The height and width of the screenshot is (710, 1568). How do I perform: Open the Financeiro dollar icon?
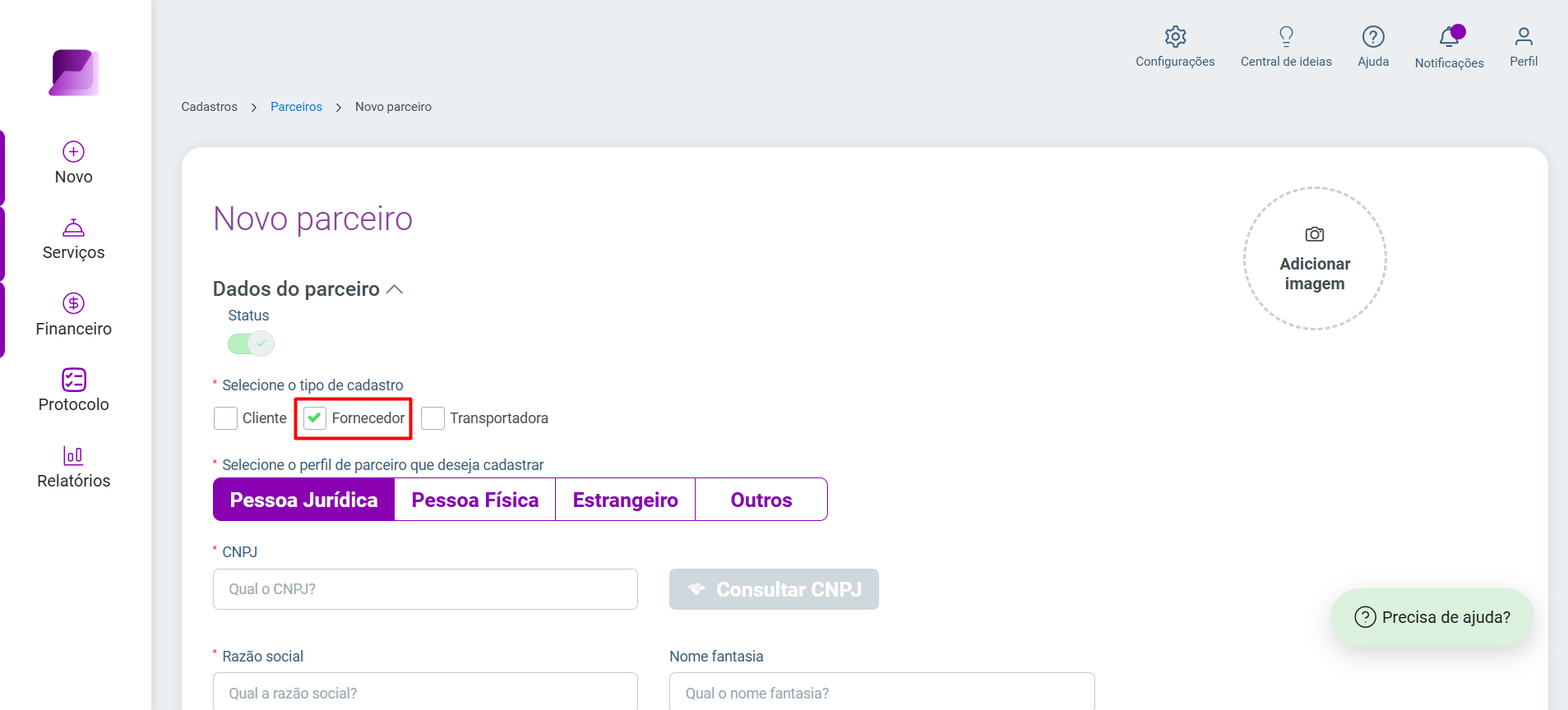(74, 303)
